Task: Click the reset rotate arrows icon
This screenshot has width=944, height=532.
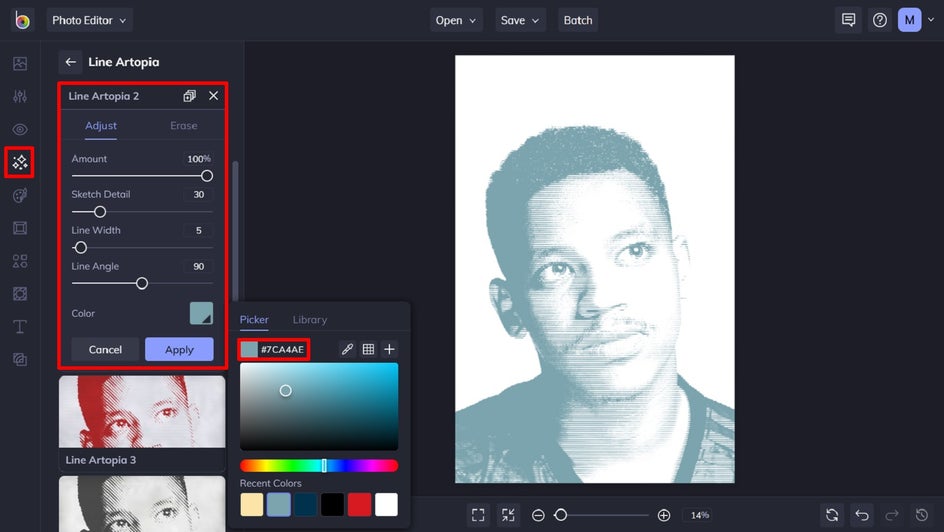Action: point(832,515)
